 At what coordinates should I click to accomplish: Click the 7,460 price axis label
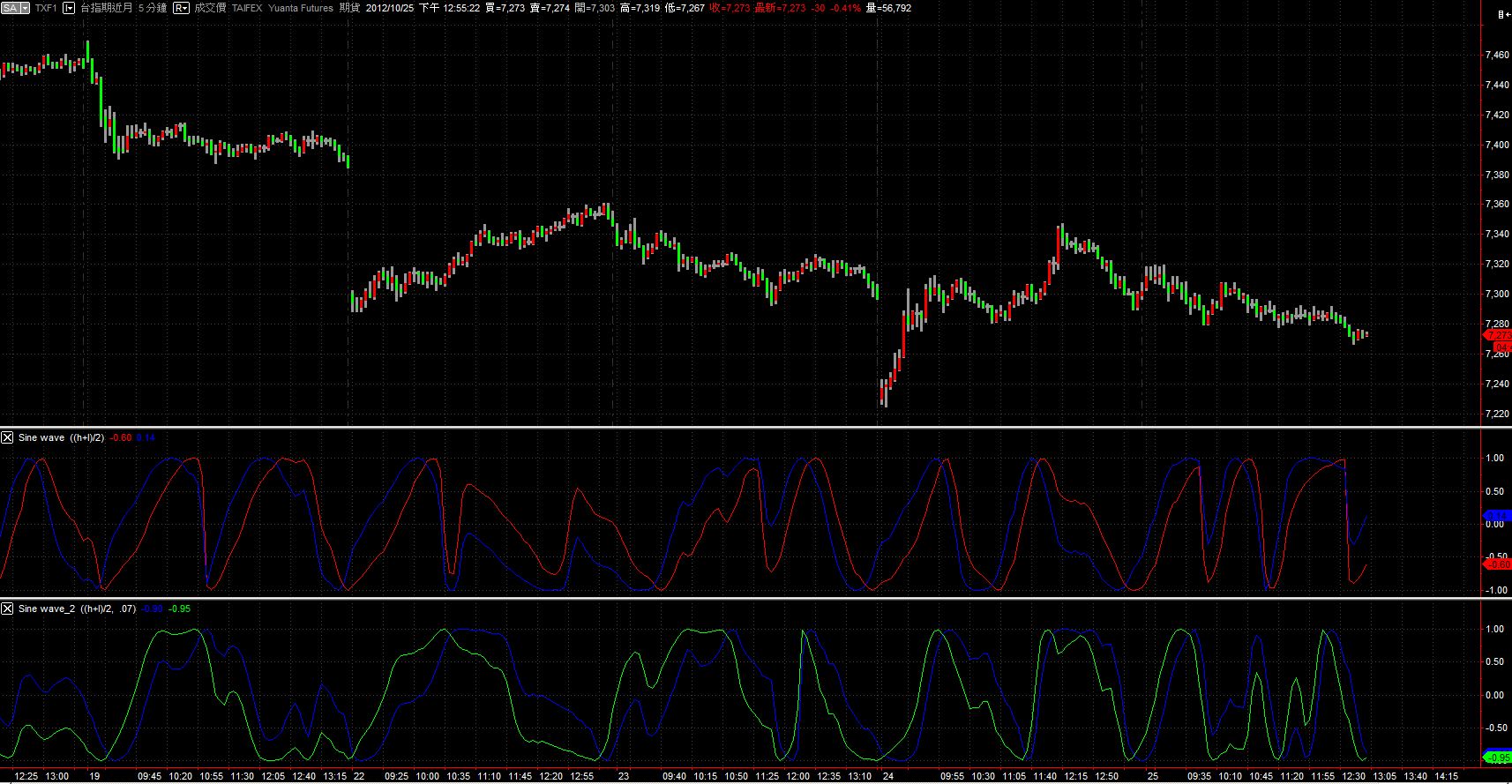click(x=1496, y=55)
